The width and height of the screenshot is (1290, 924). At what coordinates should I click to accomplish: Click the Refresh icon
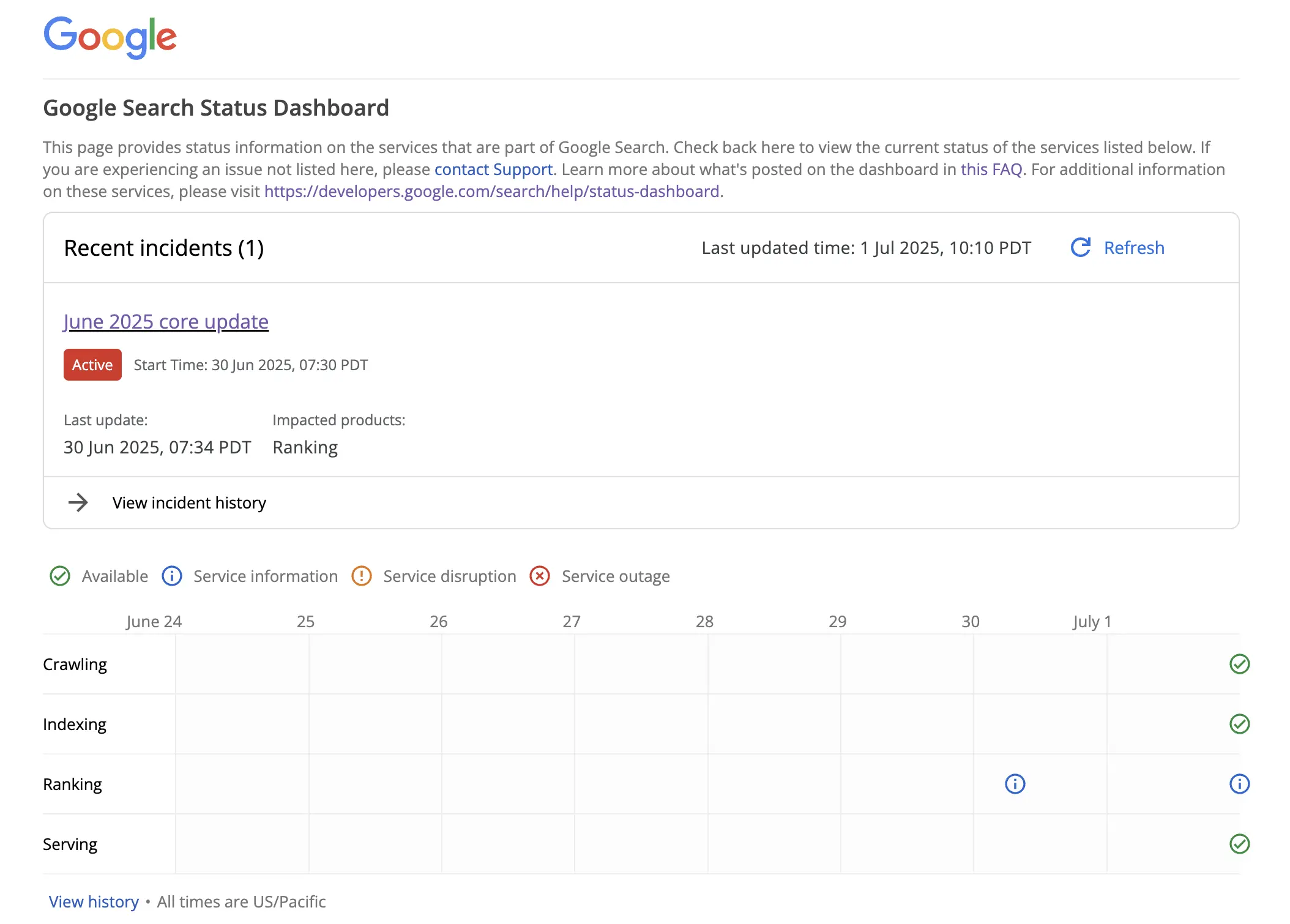click(1081, 248)
